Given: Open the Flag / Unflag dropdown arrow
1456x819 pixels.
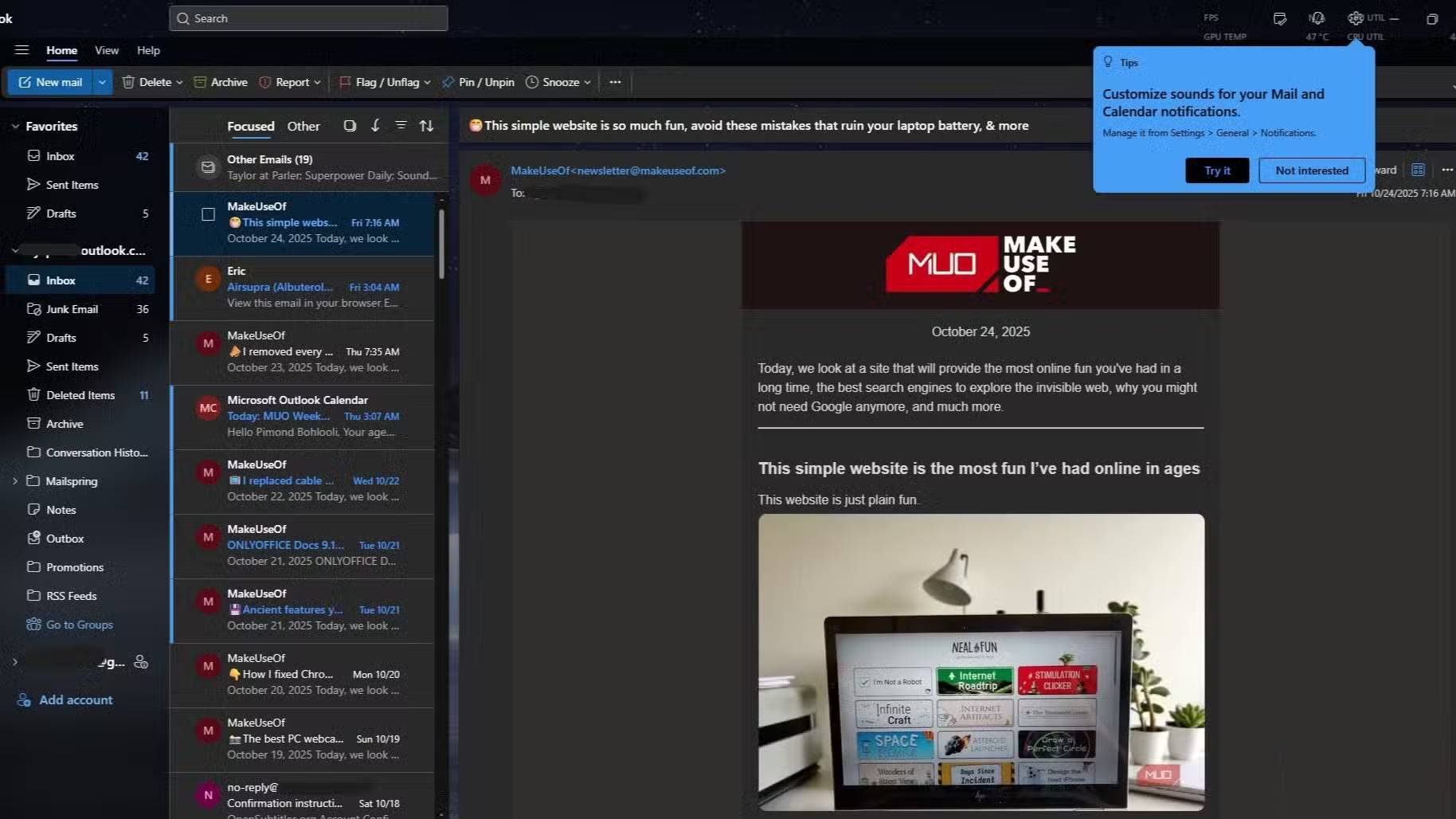Looking at the screenshot, I should click(427, 82).
